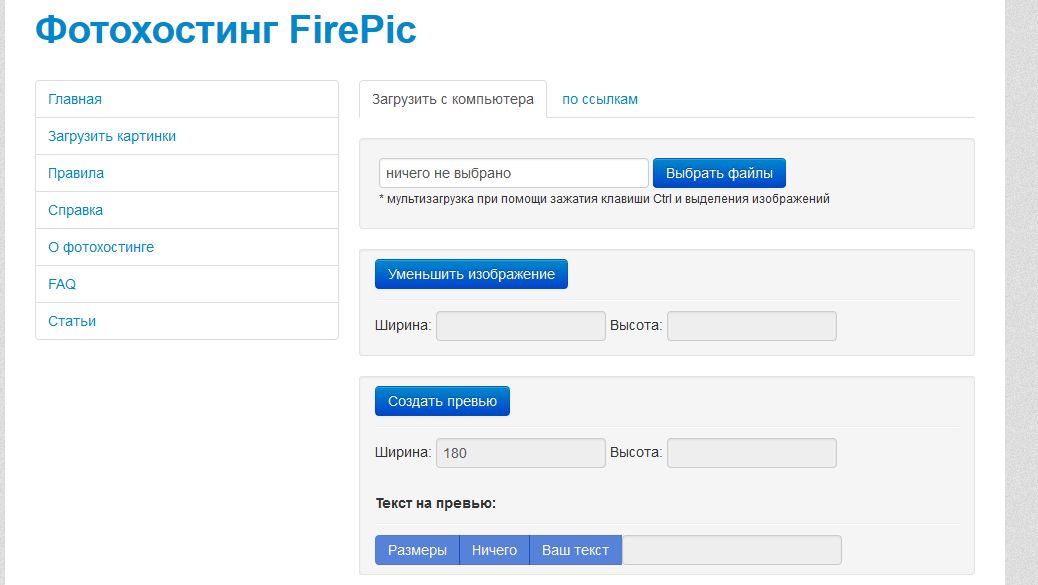
Task: Open the Статьи sidebar link
Action: [x=187, y=321]
